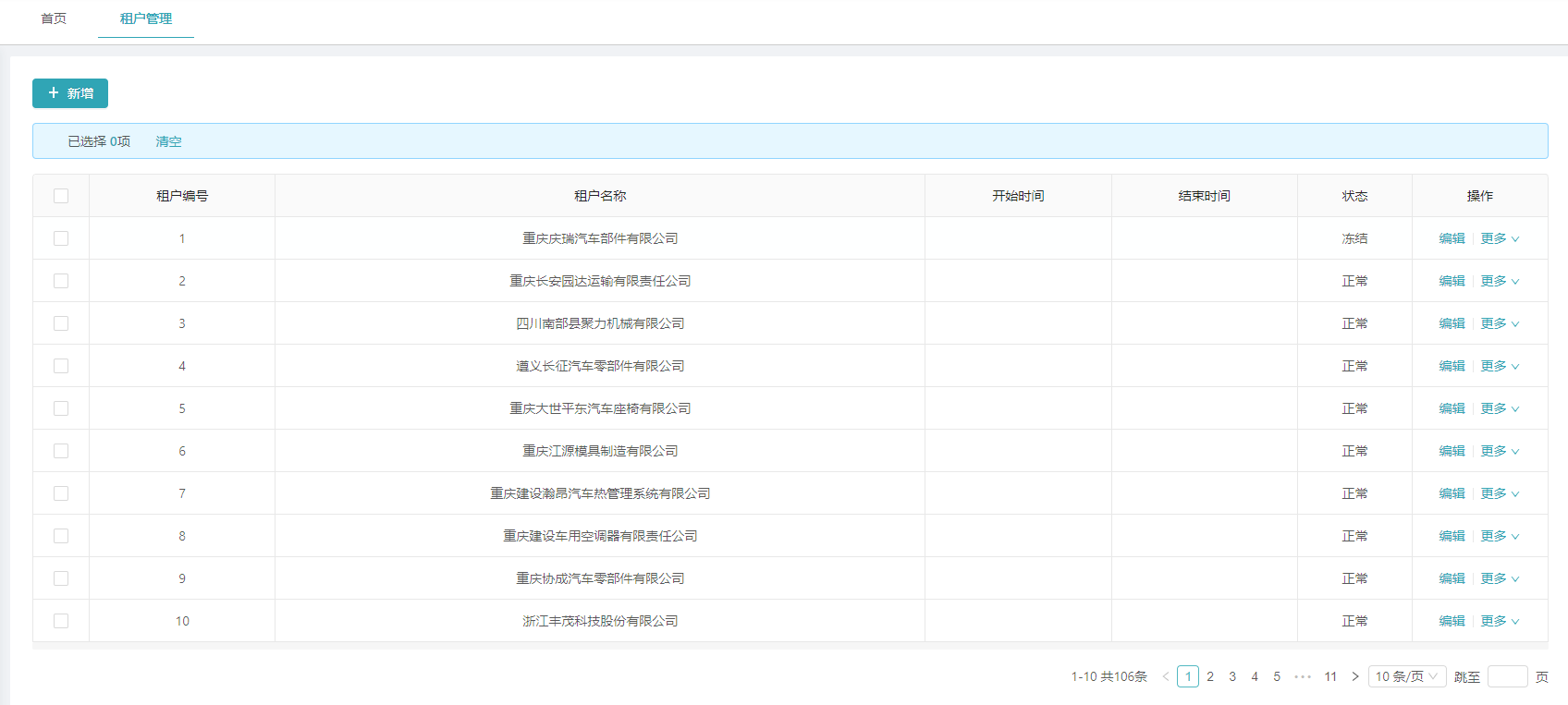This screenshot has width=1568, height=705.
Task: Expand 更多 menu for tenant 1
Action: pyautogui.click(x=1499, y=238)
